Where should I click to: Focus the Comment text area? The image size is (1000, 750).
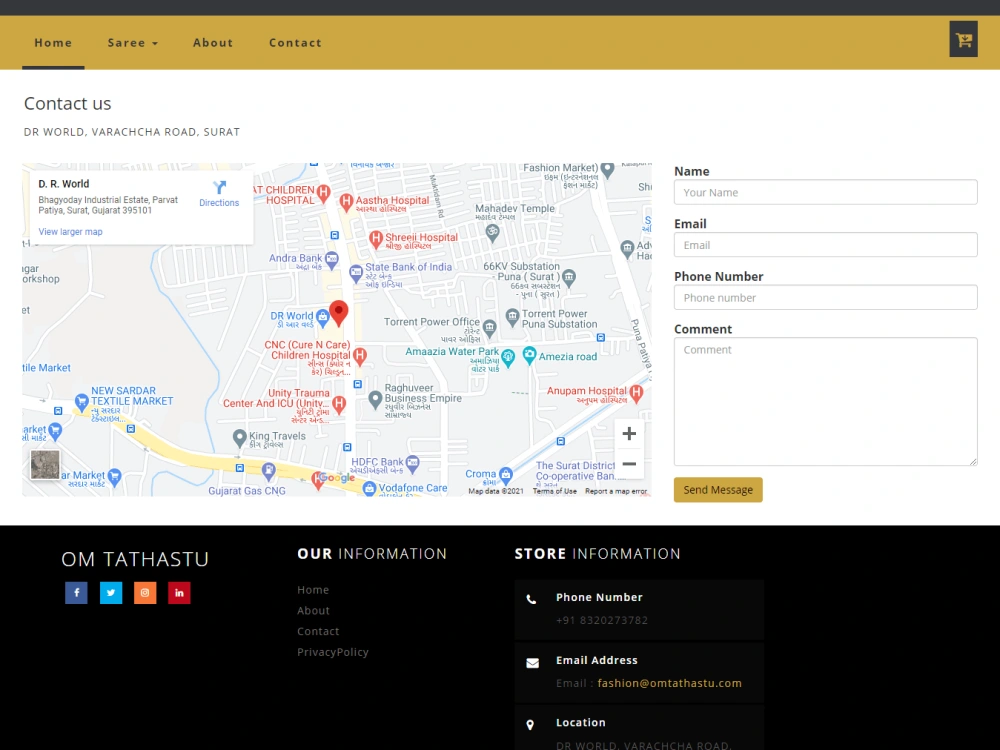click(825, 402)
